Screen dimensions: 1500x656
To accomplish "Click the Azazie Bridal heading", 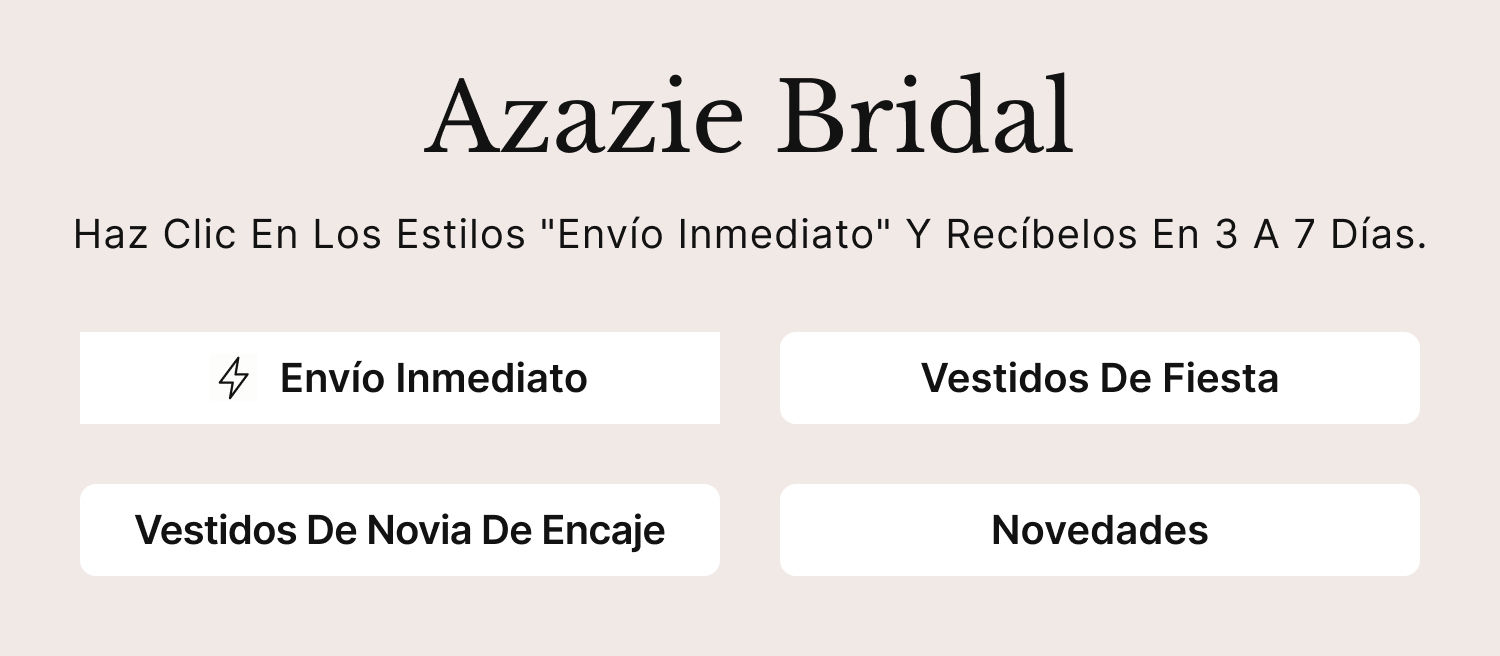I will (749, 117).
